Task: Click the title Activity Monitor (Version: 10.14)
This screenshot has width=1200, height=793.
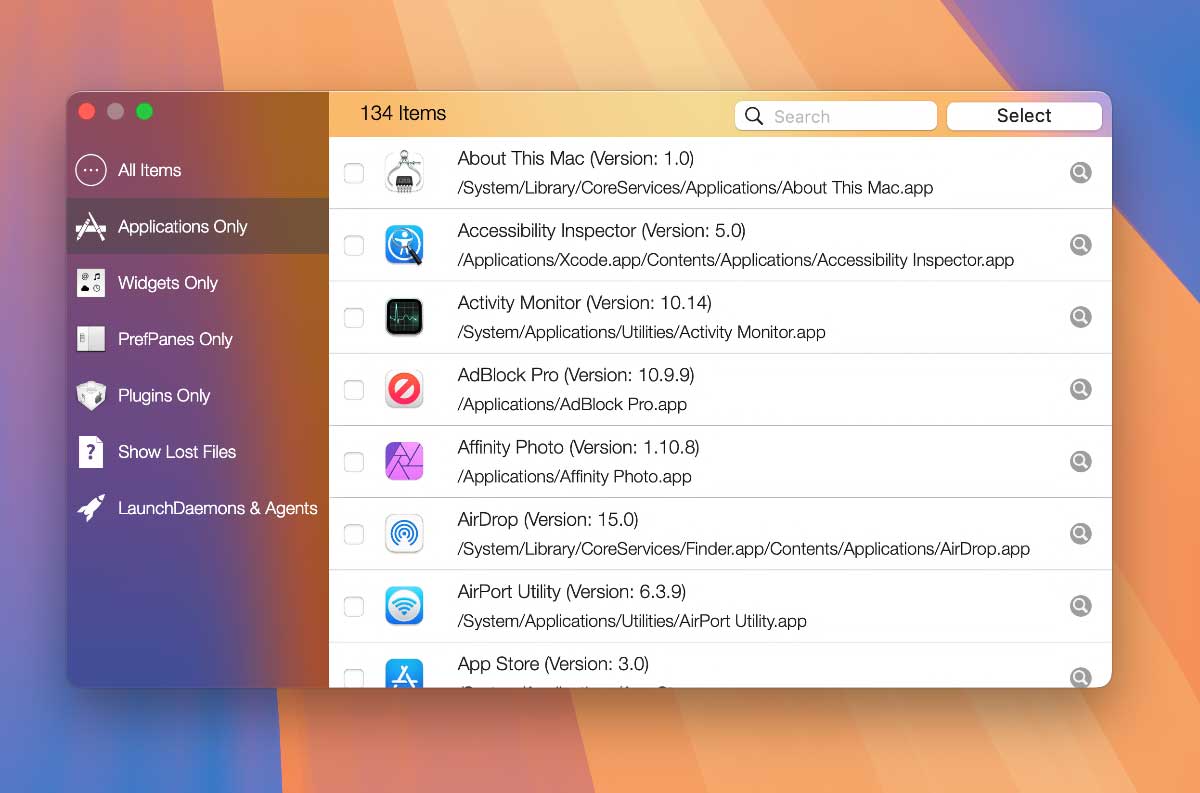Action: pyautogui.click(x=585, y=302)
